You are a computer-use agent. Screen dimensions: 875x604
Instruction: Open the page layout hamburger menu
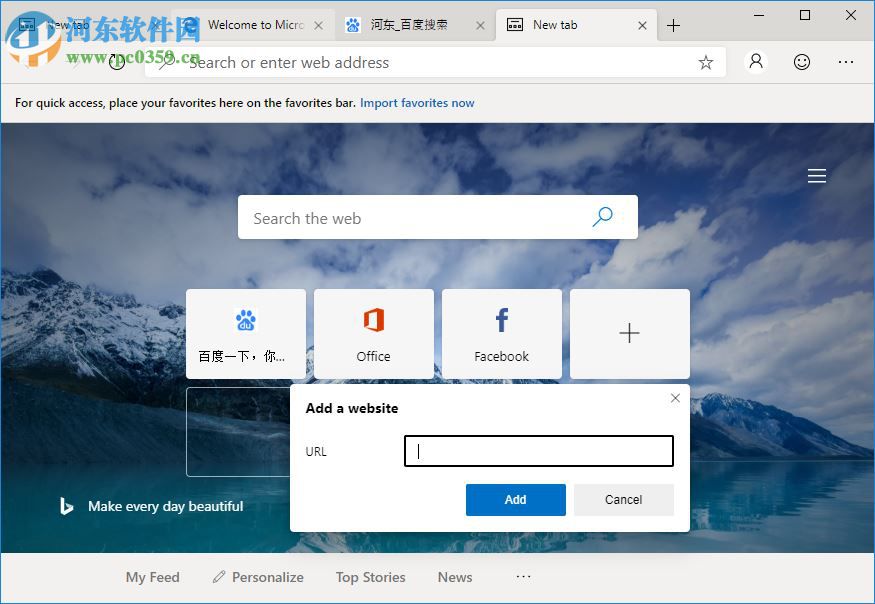click(x=816, y=175)
